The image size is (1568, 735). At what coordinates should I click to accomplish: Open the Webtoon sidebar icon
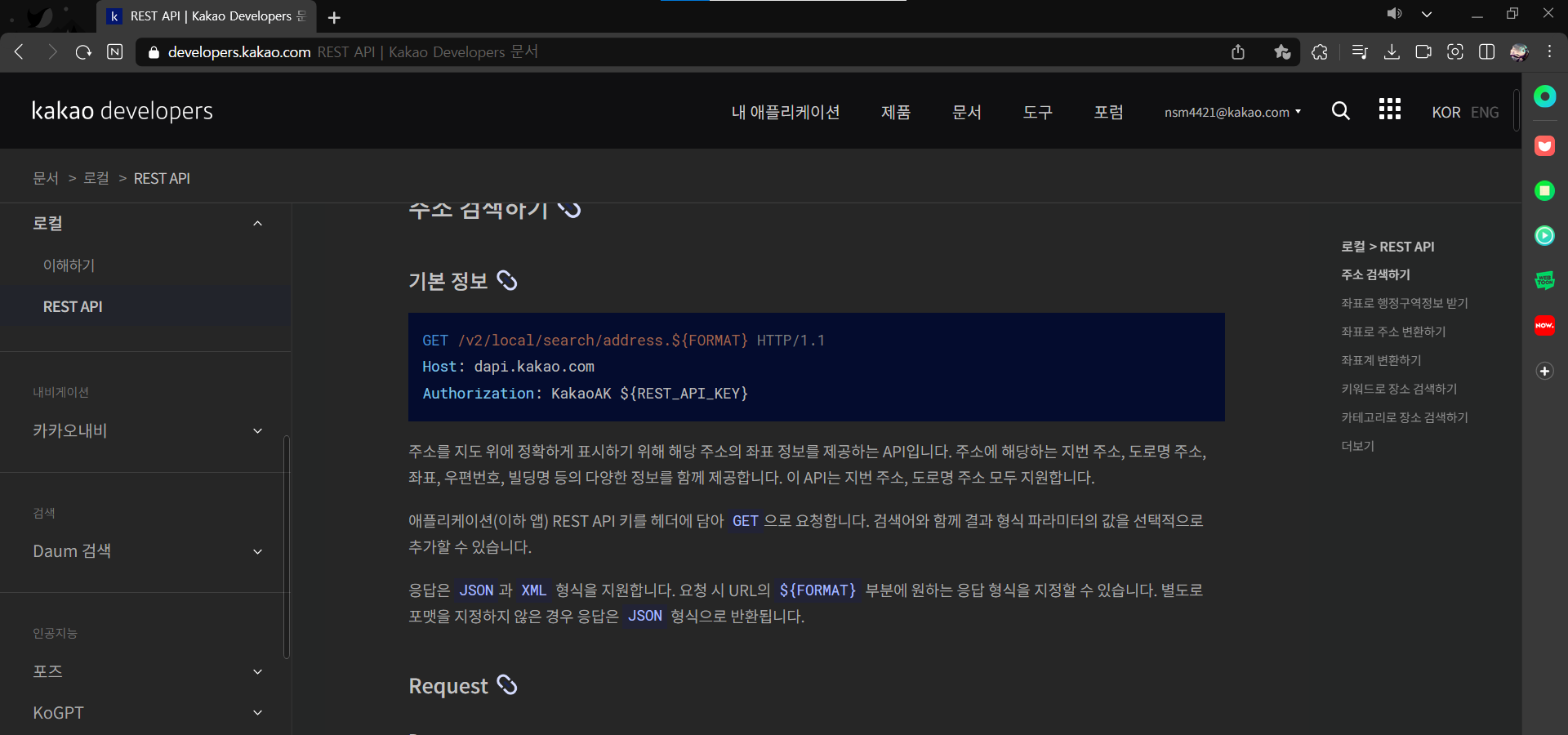click(x=1544, y=280)
